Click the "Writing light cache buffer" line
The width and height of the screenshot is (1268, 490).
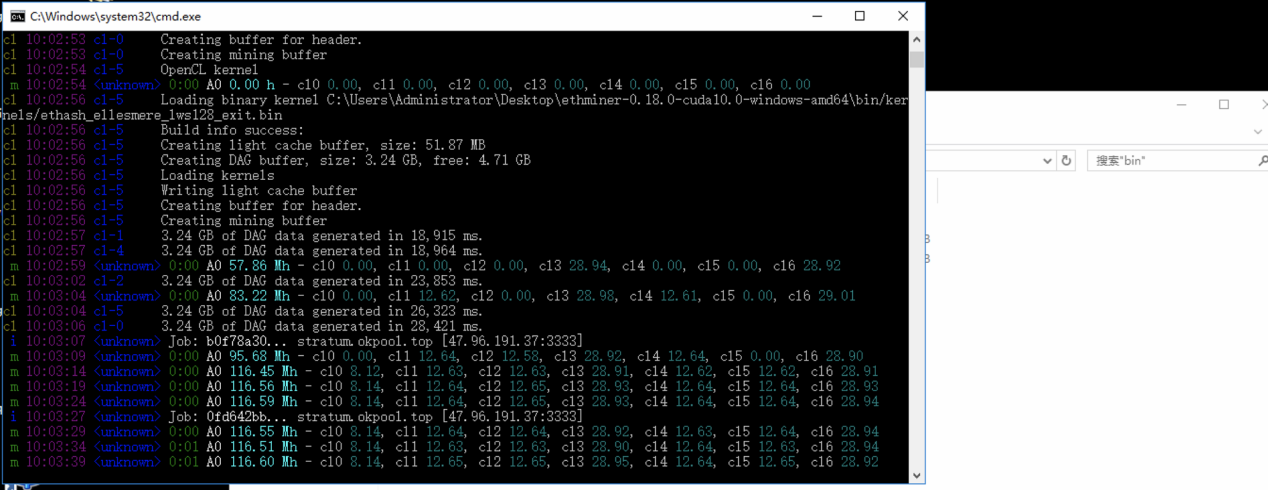pyautogui.click(x=259, y=190)
